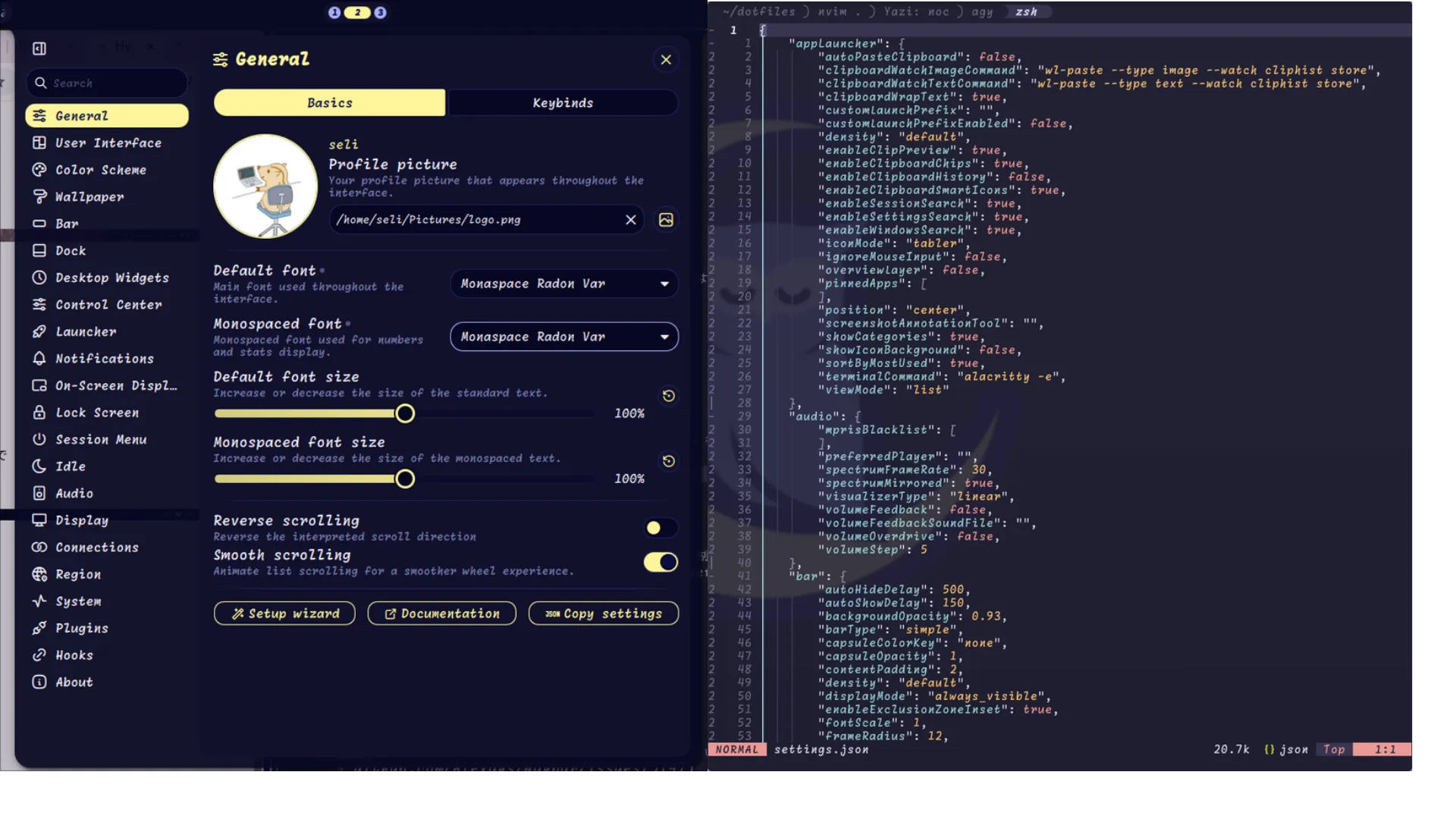Click "terminalCommand" line in nvim
Image resolution: width=1456 pixels, height=819 pixels.
coord(942,376)
